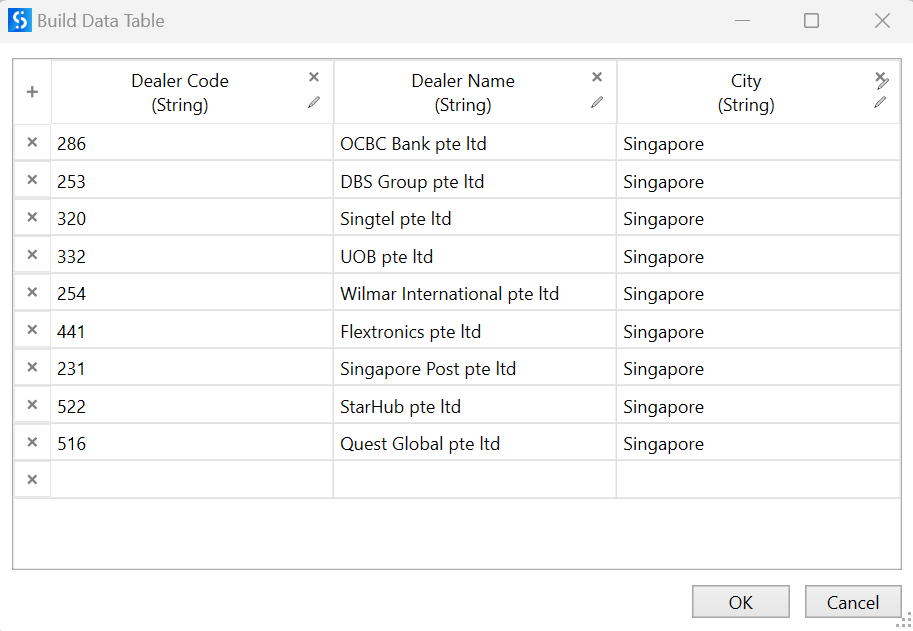Delete the empty last row
Screen dimensions: 913x631
32,480
